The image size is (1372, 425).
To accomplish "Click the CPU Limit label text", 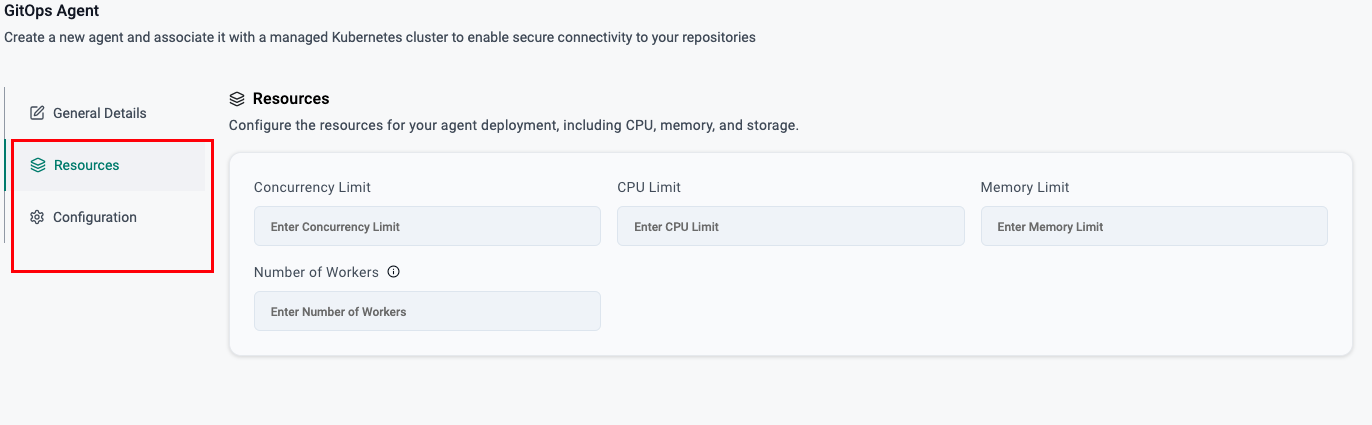I will coord(649,187).
